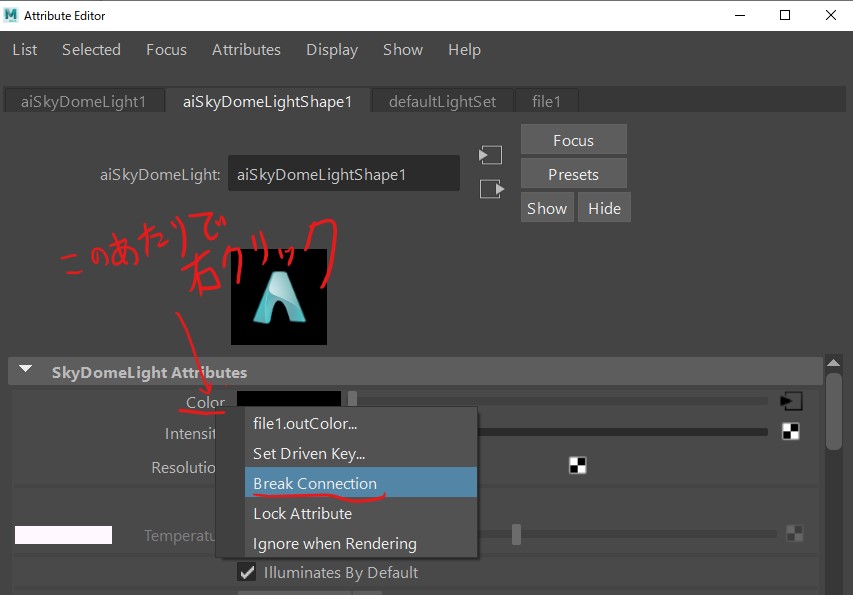Open the Help menu

(464, 49)
